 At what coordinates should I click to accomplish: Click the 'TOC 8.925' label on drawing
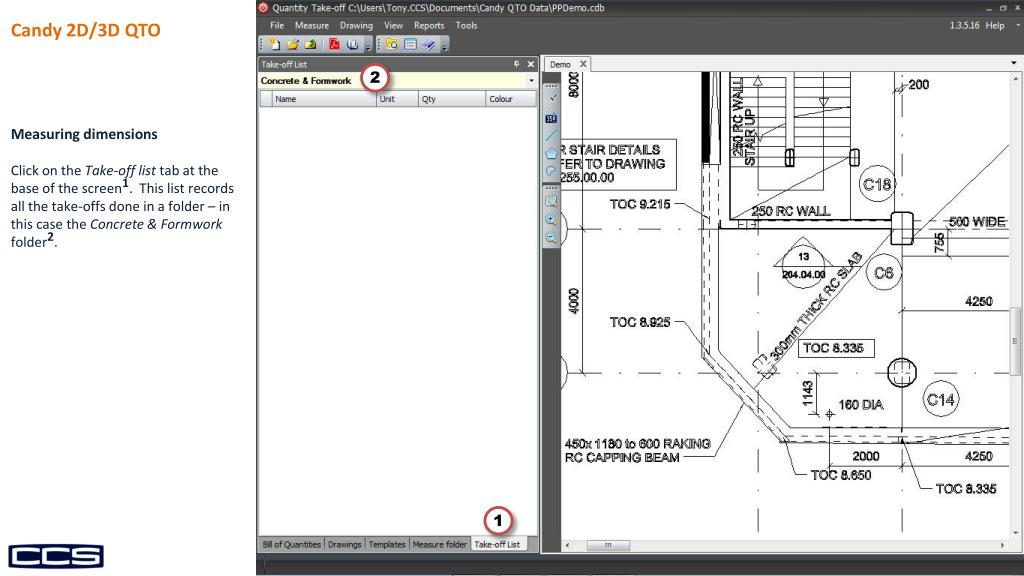(x=640, y=322)
